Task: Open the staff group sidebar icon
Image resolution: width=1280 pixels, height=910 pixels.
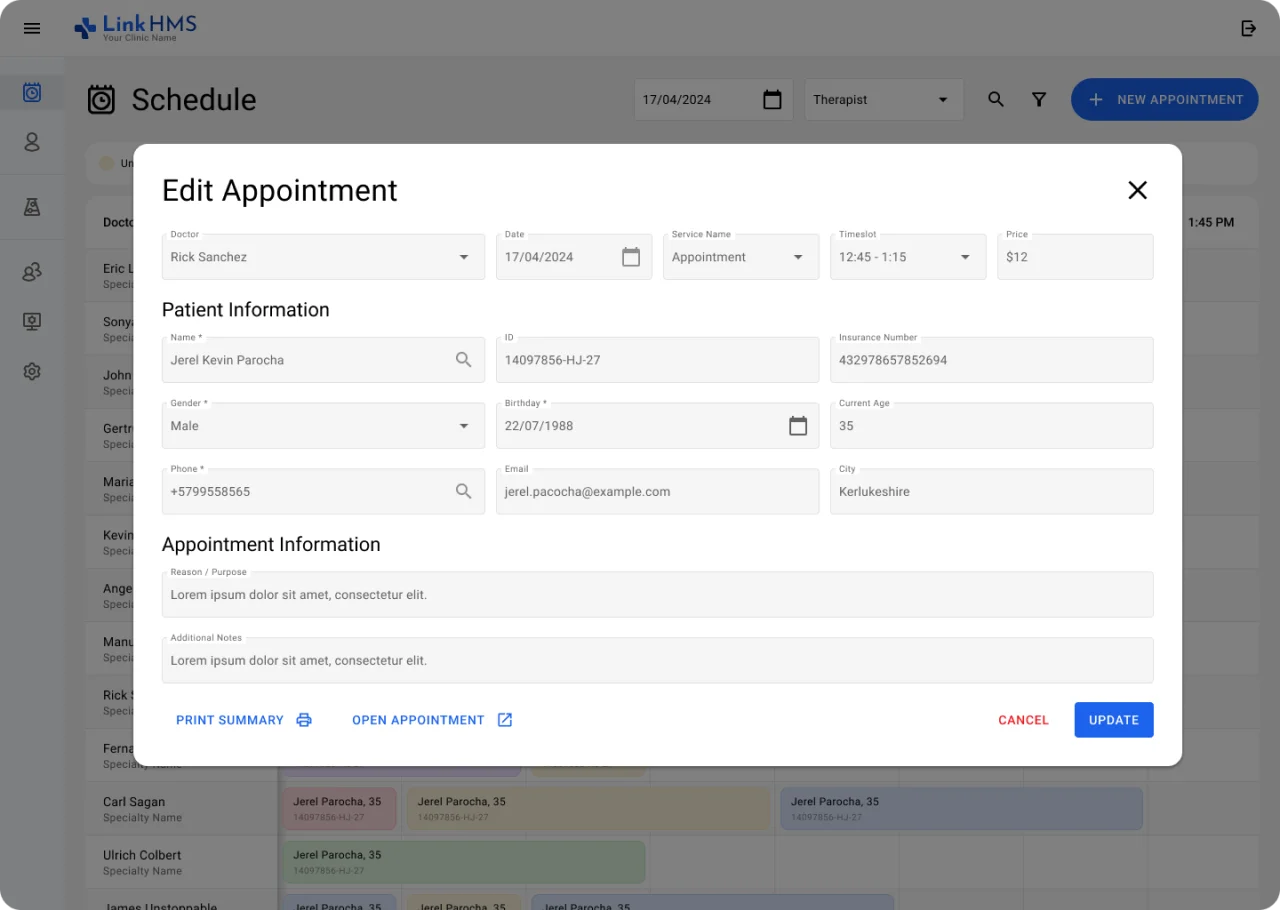Action: tap(32, 272)
